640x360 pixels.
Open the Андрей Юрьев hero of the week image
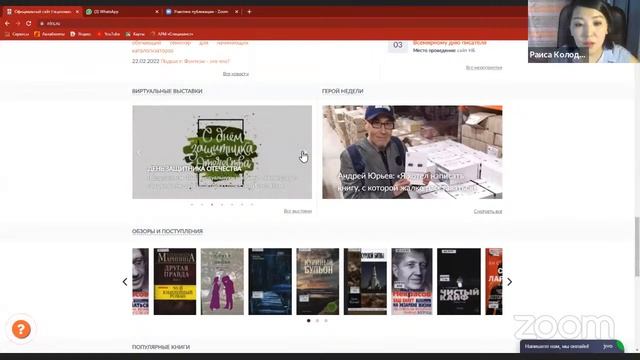click(x=412, y=152)
